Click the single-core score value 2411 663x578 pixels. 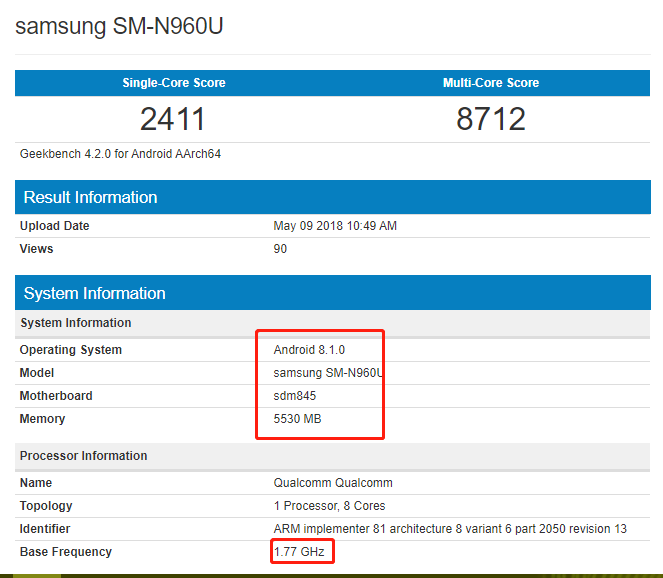tap(173, 119)
